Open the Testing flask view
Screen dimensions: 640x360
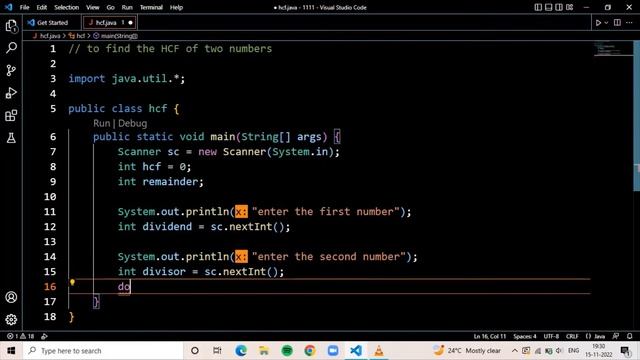[11, 138]
